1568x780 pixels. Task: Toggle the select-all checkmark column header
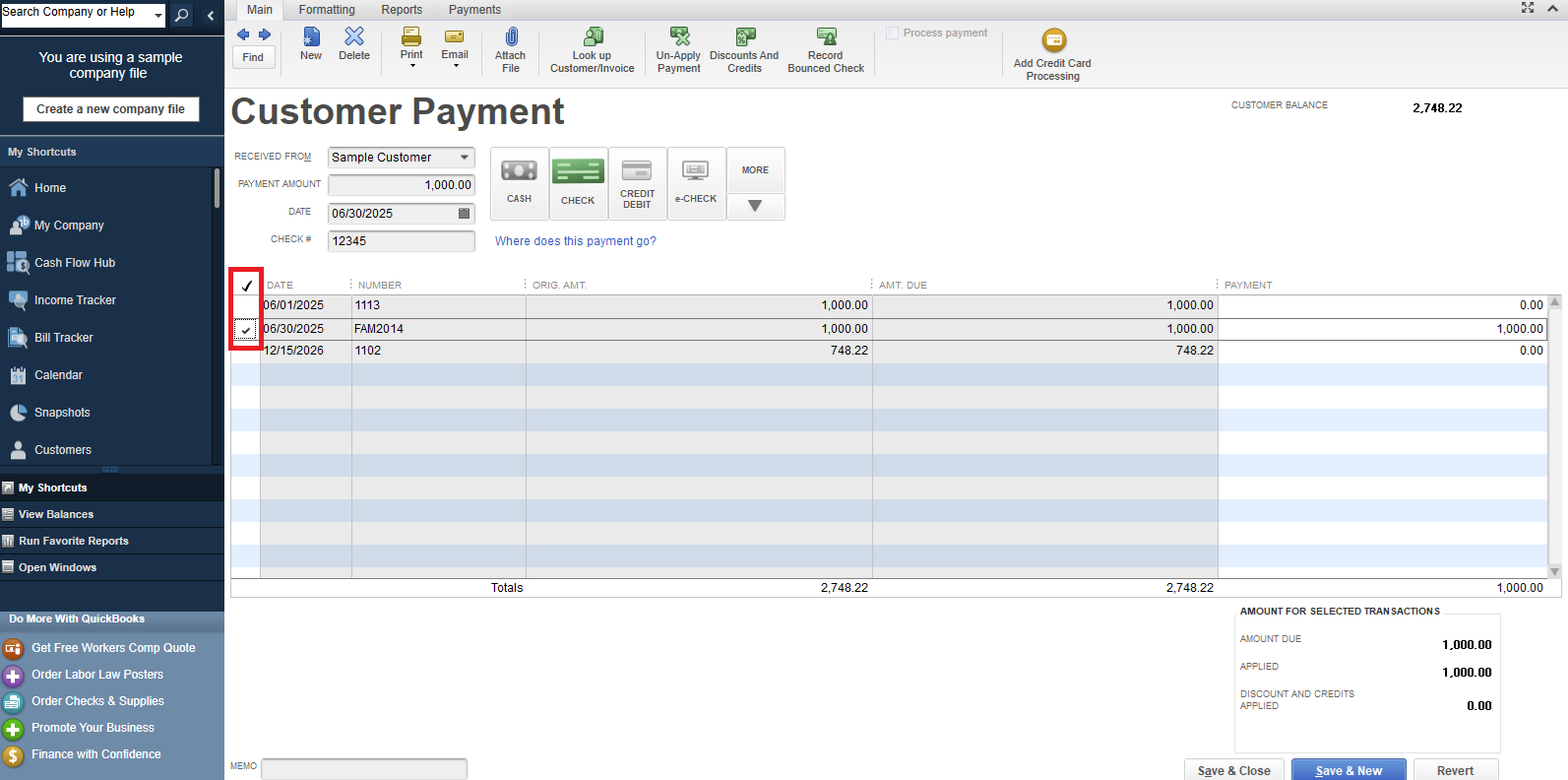tap(246, 286)
